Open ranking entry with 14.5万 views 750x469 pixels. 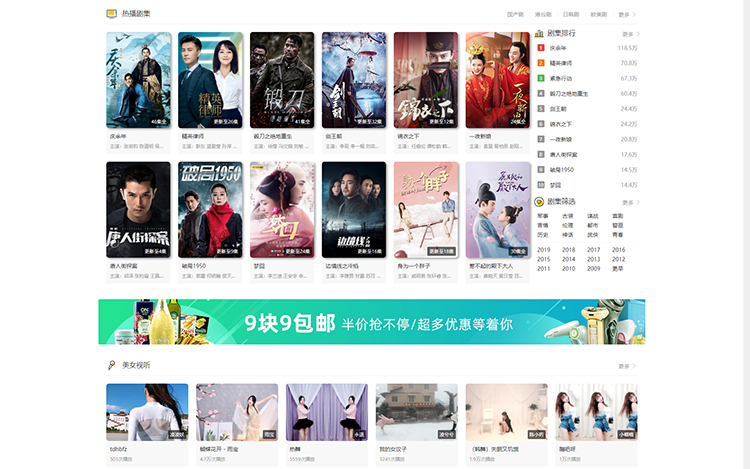(x=587, y=170)
